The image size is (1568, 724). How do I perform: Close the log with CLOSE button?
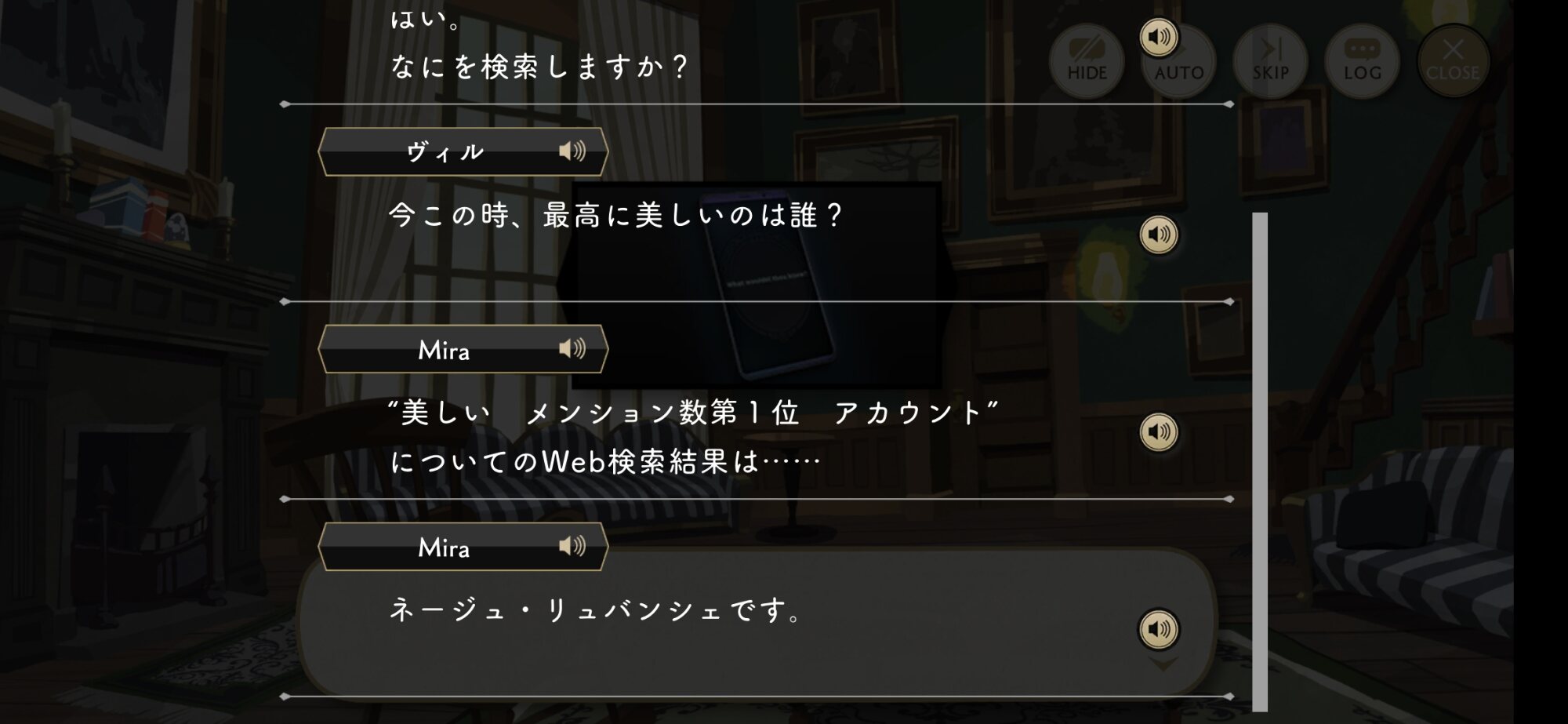point(1453,60)
